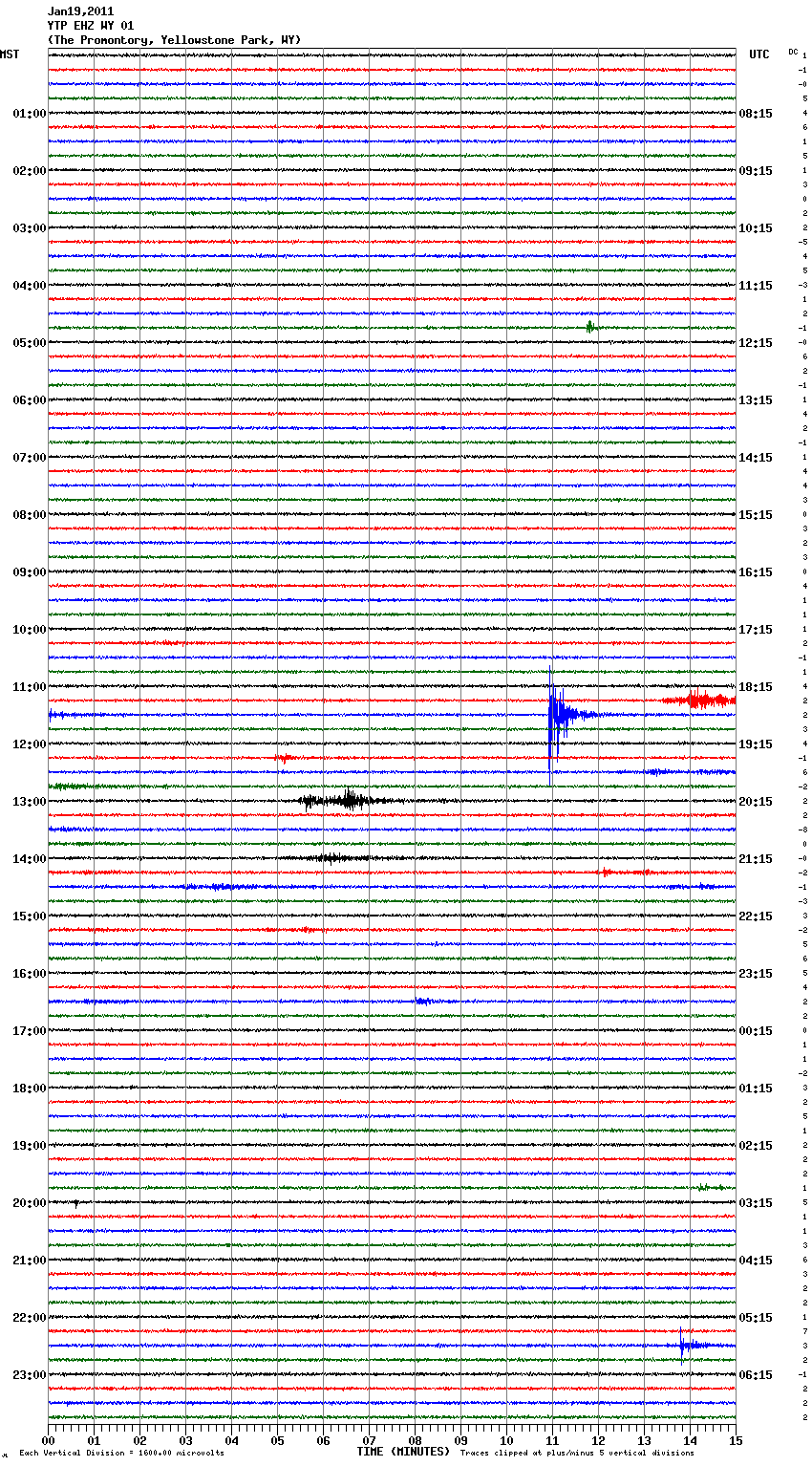This screenshot has height=1466, width=812.
Task: Click the DC column header
Action: 793,52
